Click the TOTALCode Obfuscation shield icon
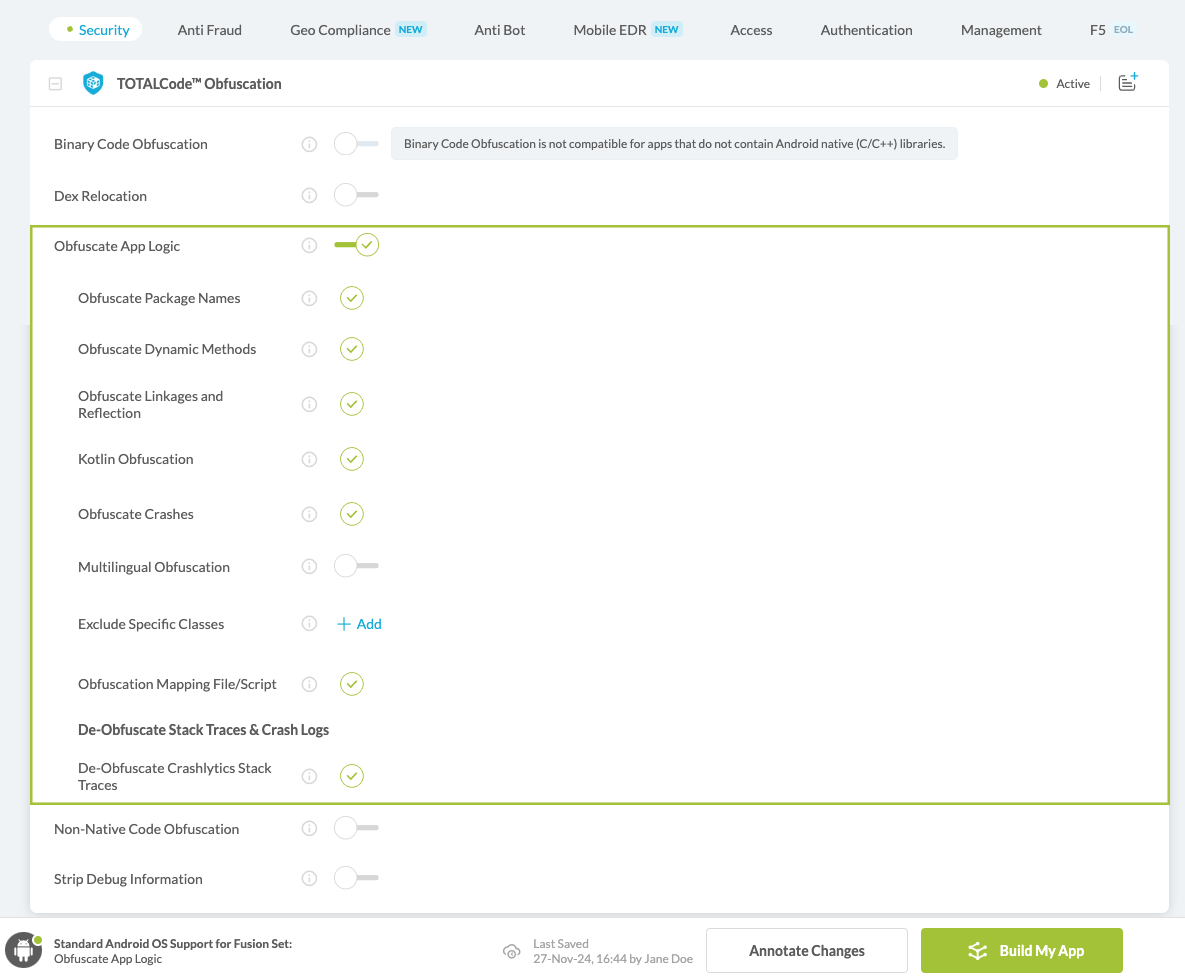Image resolution: width=1185 pixels, height=978 pixels. pos(93,83)
